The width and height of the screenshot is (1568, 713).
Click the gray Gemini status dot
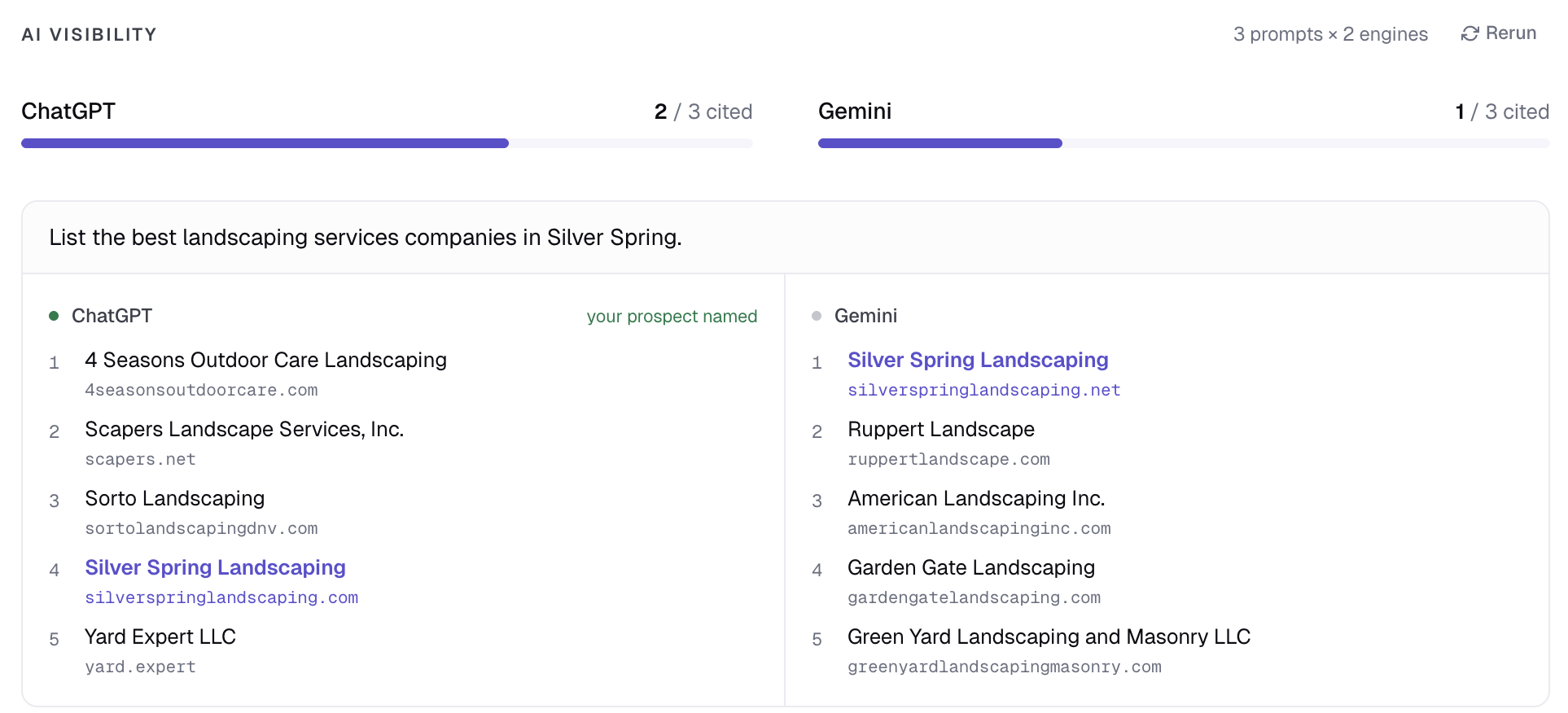click(x=817, y=316)
